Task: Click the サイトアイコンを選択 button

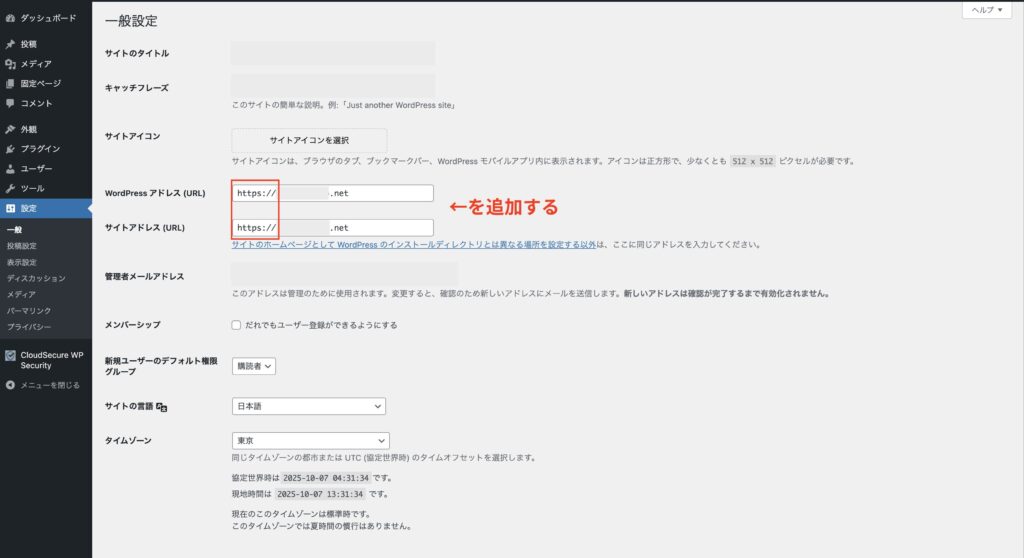Action: click(x=309, y=140)
